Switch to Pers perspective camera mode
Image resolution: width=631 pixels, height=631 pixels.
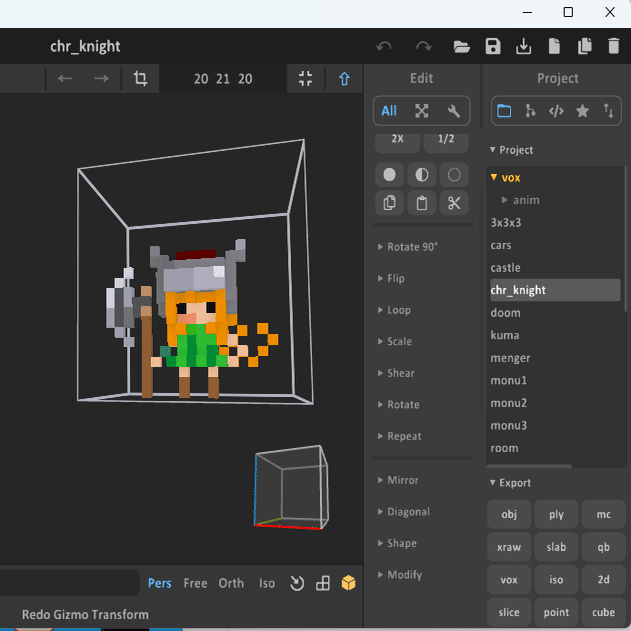(159, 583)
